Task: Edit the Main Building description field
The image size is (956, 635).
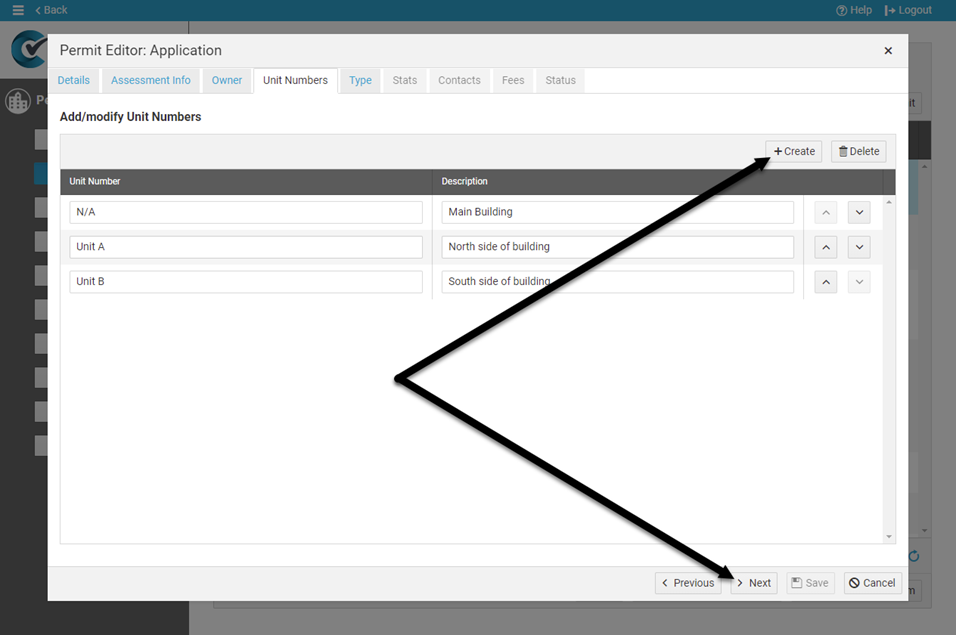Action: (x=617, y=212)
